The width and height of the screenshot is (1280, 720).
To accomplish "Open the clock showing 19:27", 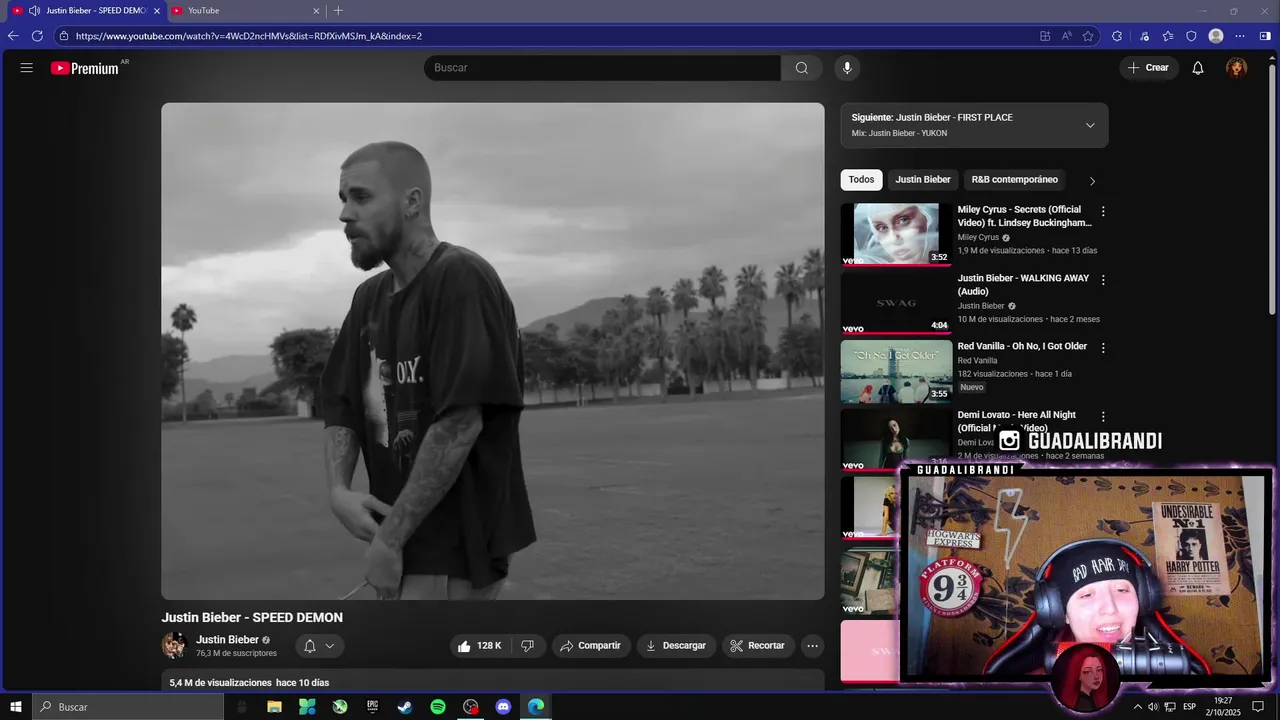I will click(x=1223, y=707).
